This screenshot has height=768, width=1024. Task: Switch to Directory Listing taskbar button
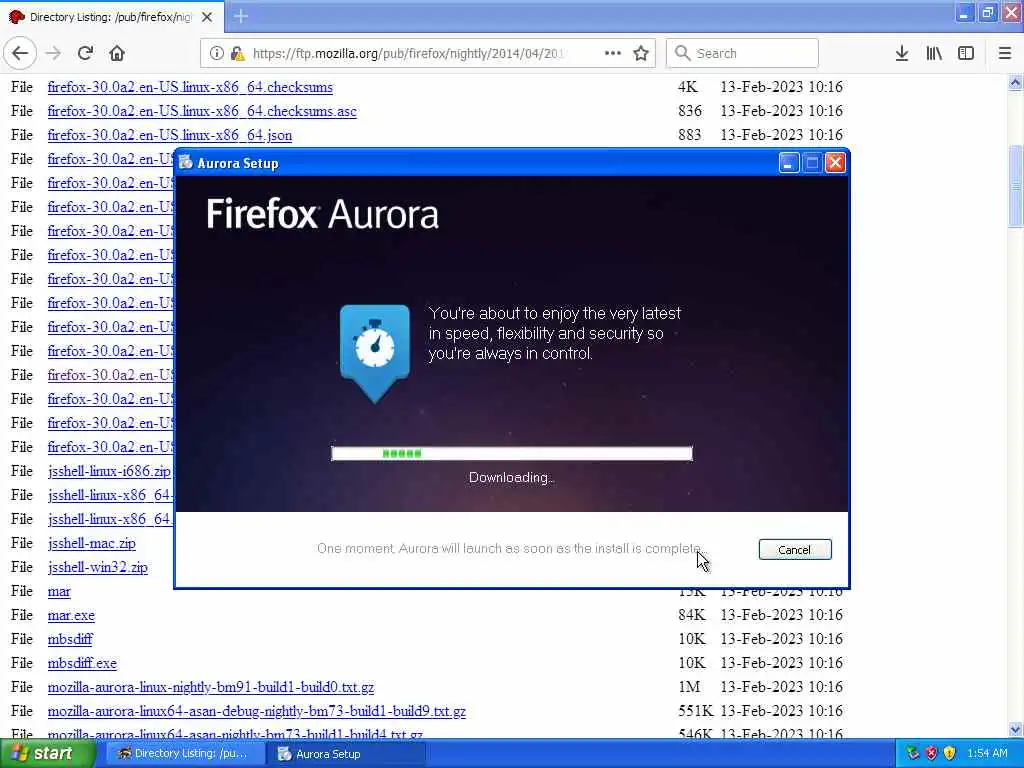pyautogui.click(x=185, y=754)
